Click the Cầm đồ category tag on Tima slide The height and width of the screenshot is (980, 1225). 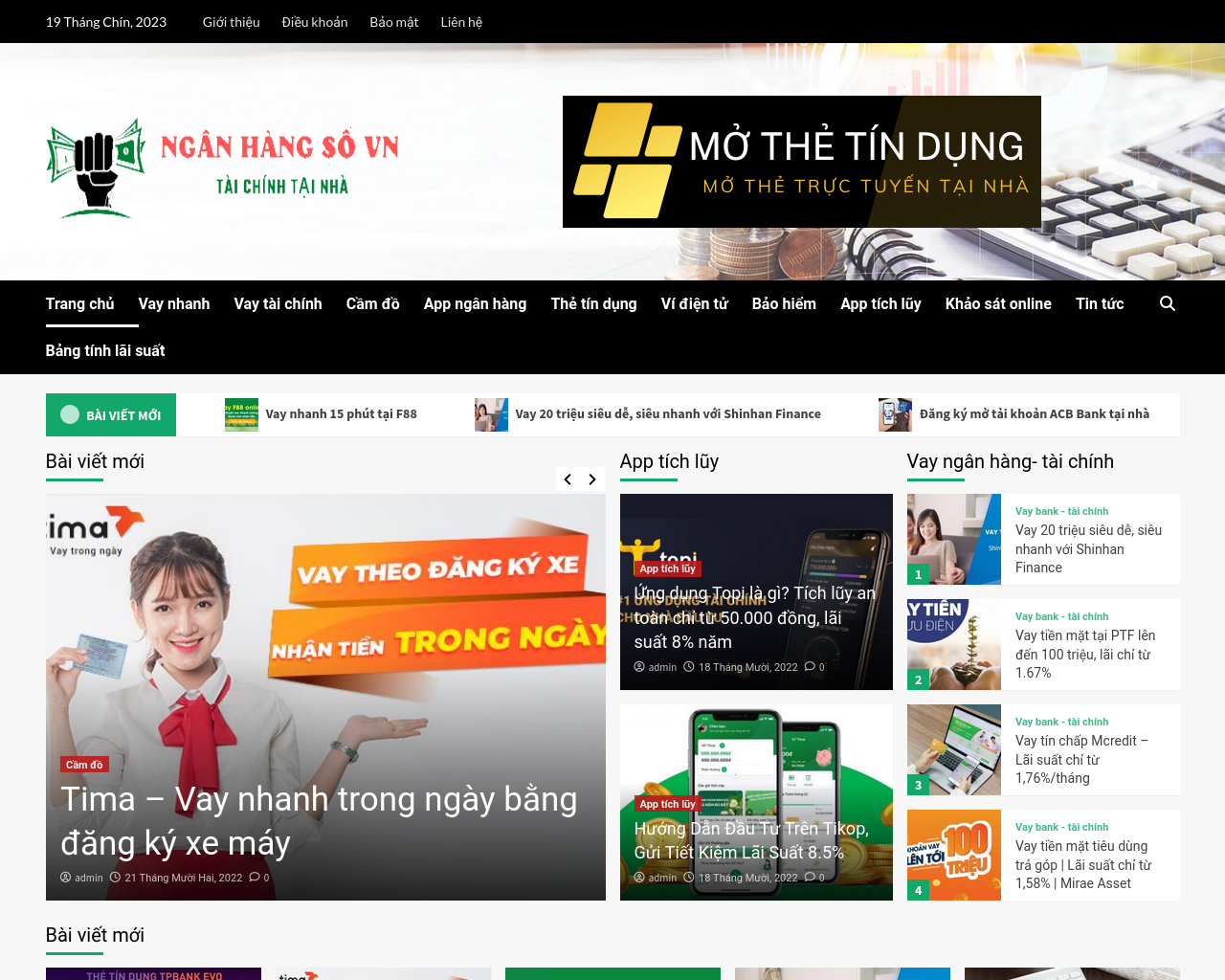point(84,765)
